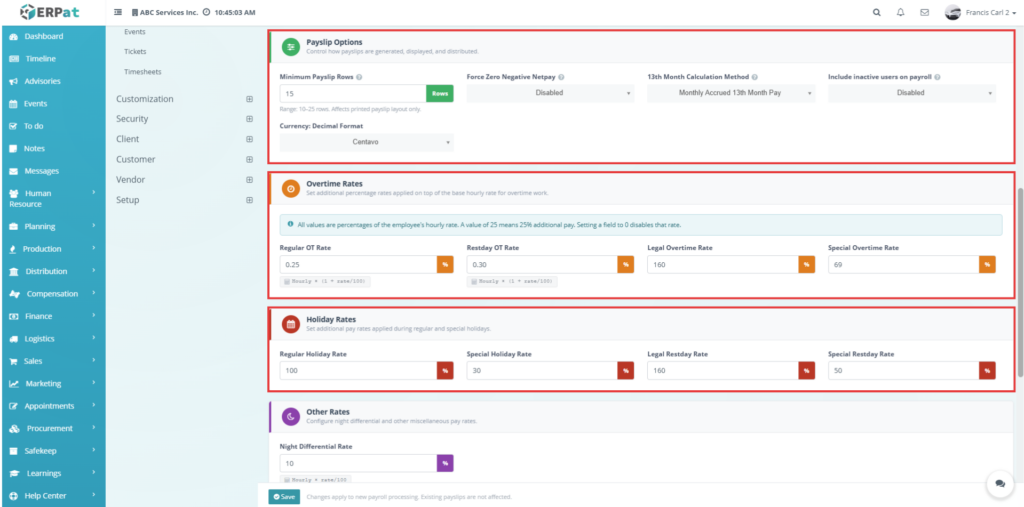Viewport: 1024px width, 507px height.
Task: Open the Timesheets settings link
Action: click(x=142, y=72)
